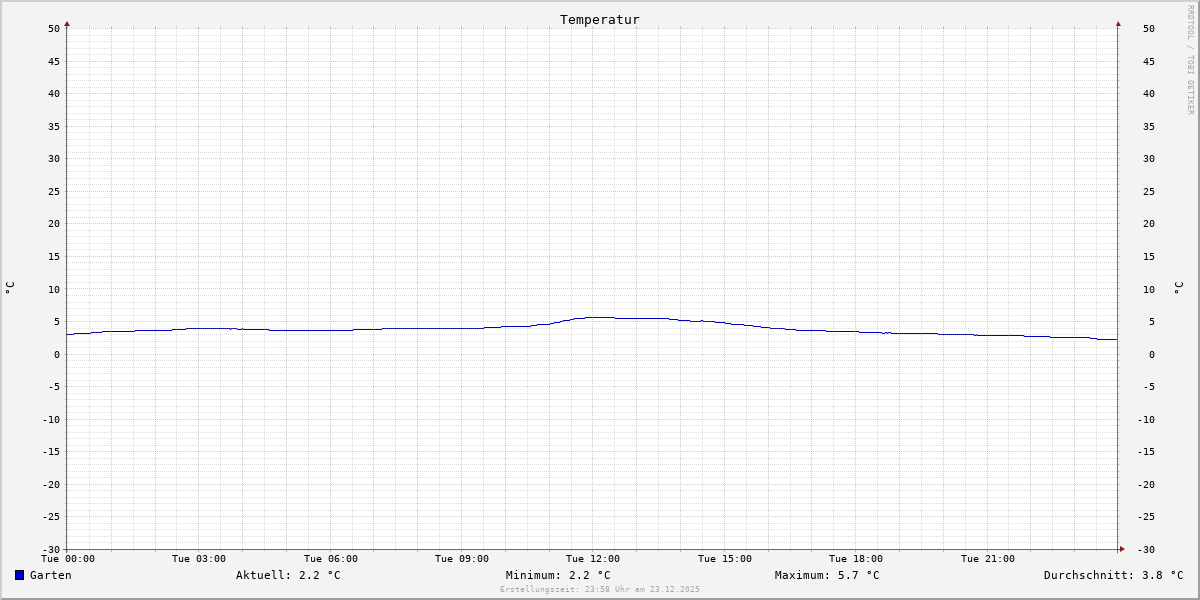The image size is (1200, 600).
Task: Click the Temperatur chart title
Action: (600, 20)
